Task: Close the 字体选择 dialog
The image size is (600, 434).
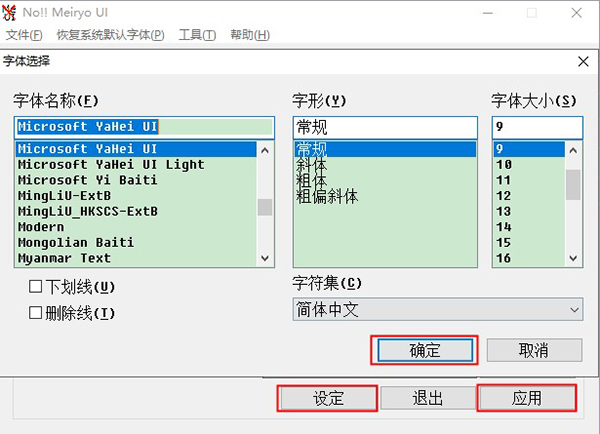Action: coord(583,62)
